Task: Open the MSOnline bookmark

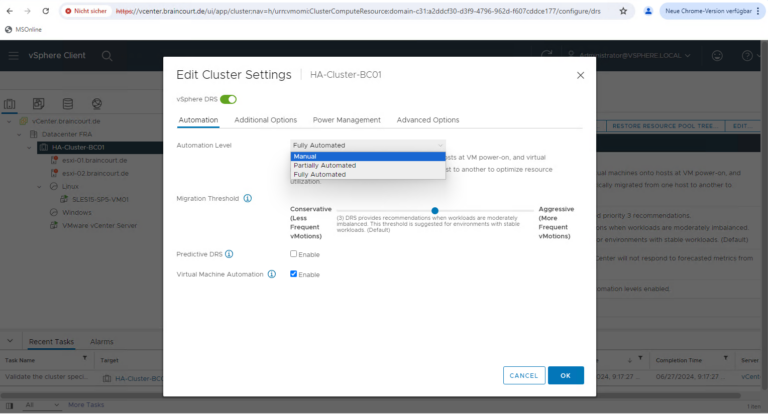Action: [x=24, y=29]
